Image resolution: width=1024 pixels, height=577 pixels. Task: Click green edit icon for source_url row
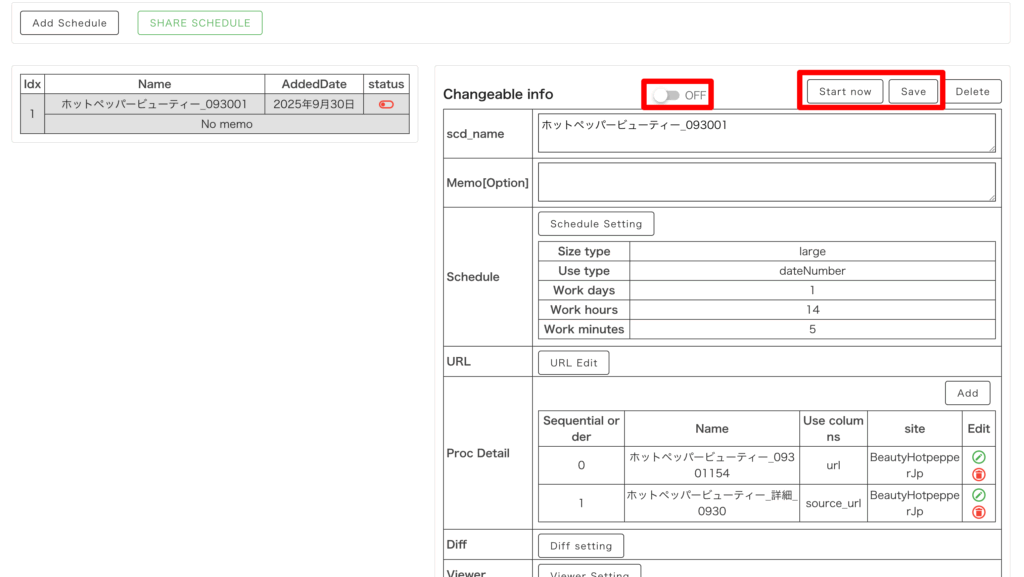click(978, 495)
